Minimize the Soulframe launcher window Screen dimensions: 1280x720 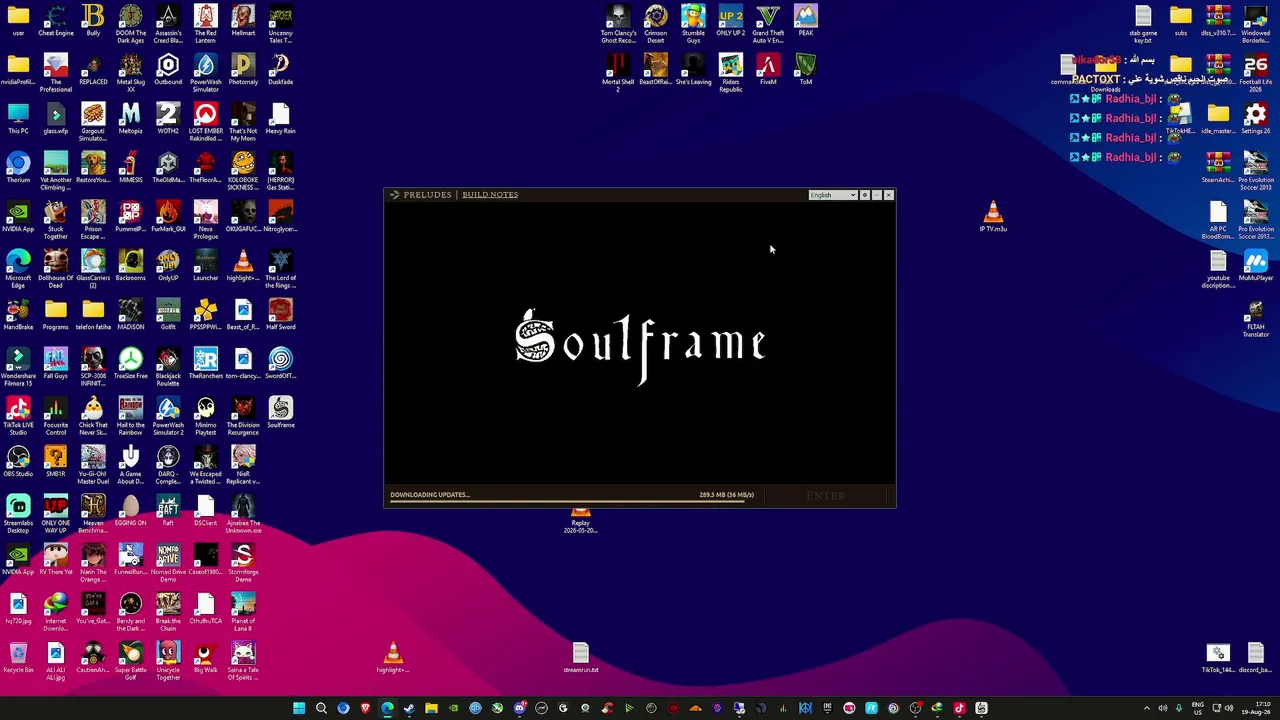pyautogui.click(x=877, y=195)
